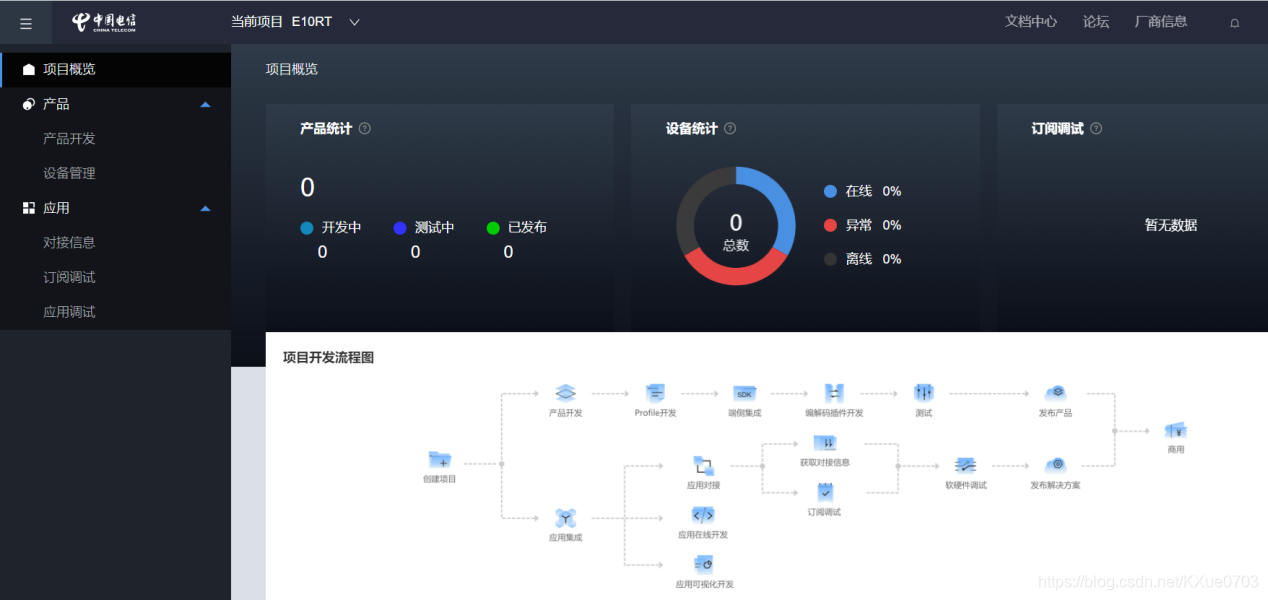The height and width of the screenshot is (600, 1268).
Task: Click the Profile开发 flowchart icon
Action: [x=655, y=393]
